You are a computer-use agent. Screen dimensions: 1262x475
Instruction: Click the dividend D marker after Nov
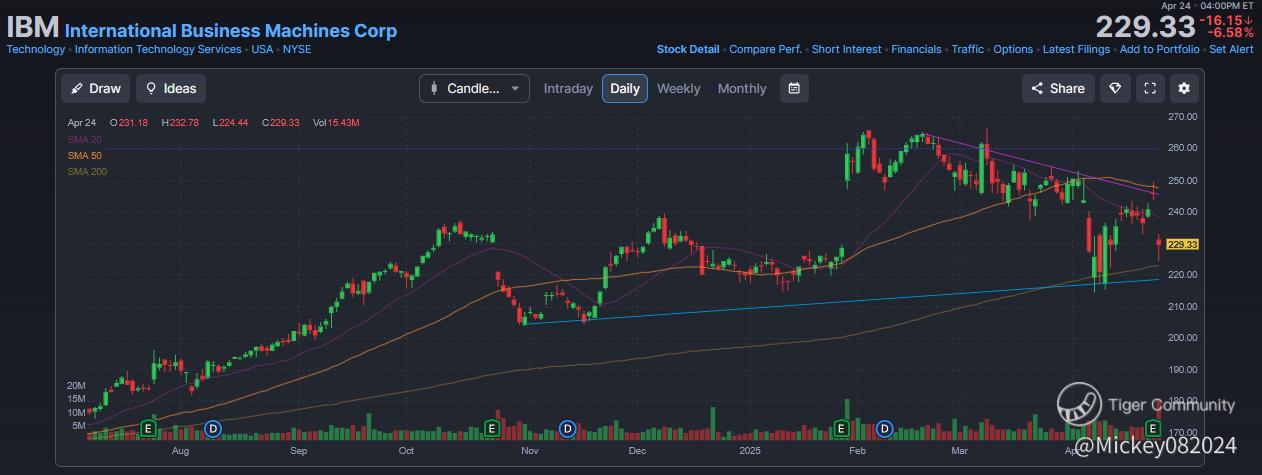567,428
